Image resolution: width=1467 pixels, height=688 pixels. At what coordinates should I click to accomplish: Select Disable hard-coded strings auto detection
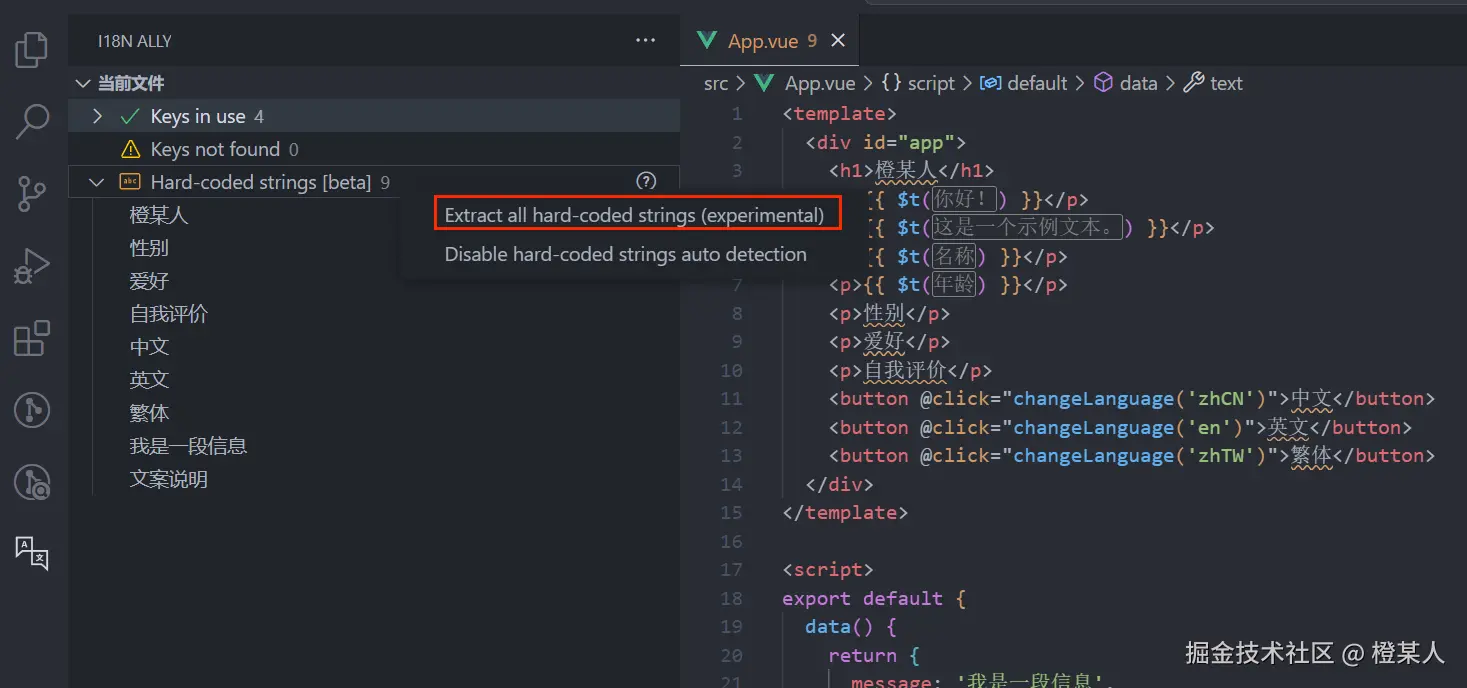[625, 254]
